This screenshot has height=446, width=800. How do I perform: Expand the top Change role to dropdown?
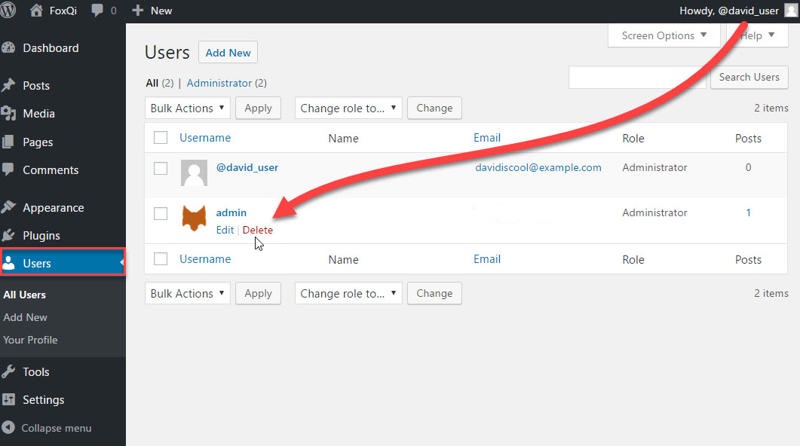click(348, 108)
